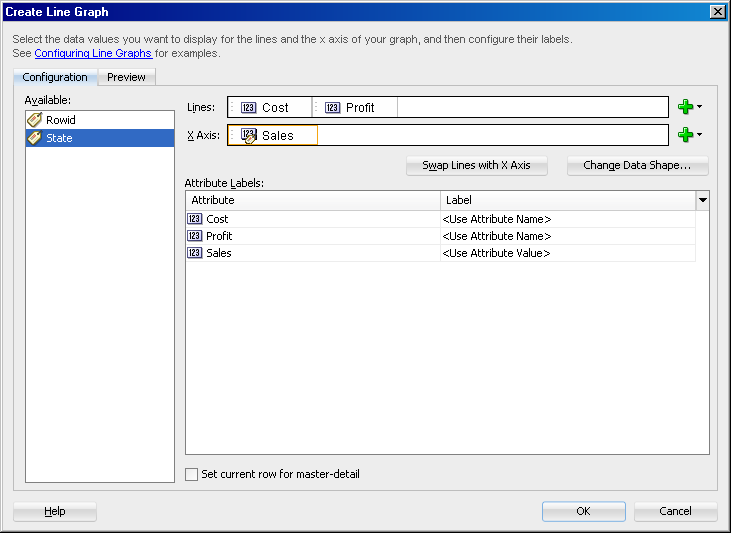The image size is (731, 533).
Task: Select the Sales chip in X Axis field
Action: [273, 136]
